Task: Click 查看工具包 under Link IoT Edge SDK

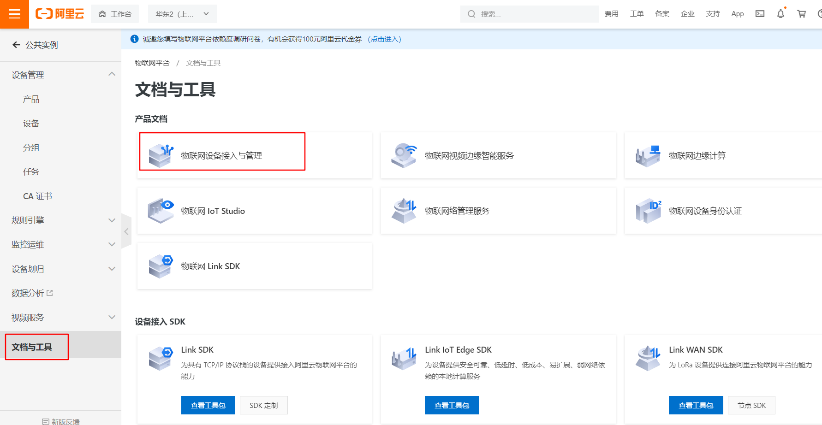Action: tap(452, 405)
